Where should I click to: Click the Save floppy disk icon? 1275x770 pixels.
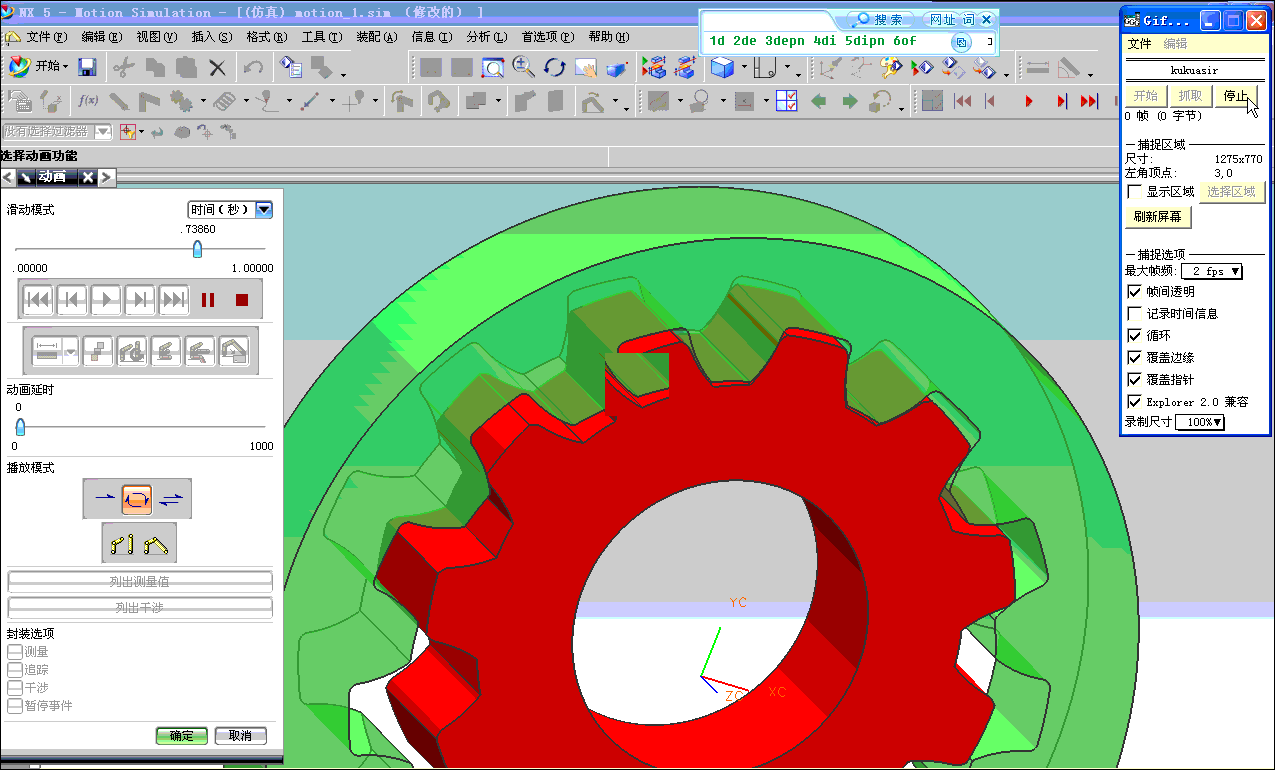point(87,67)
